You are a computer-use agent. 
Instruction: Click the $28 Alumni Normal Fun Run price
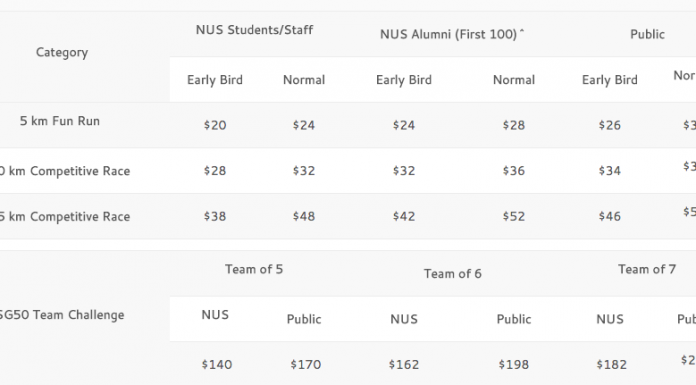(x=514, y=125)
